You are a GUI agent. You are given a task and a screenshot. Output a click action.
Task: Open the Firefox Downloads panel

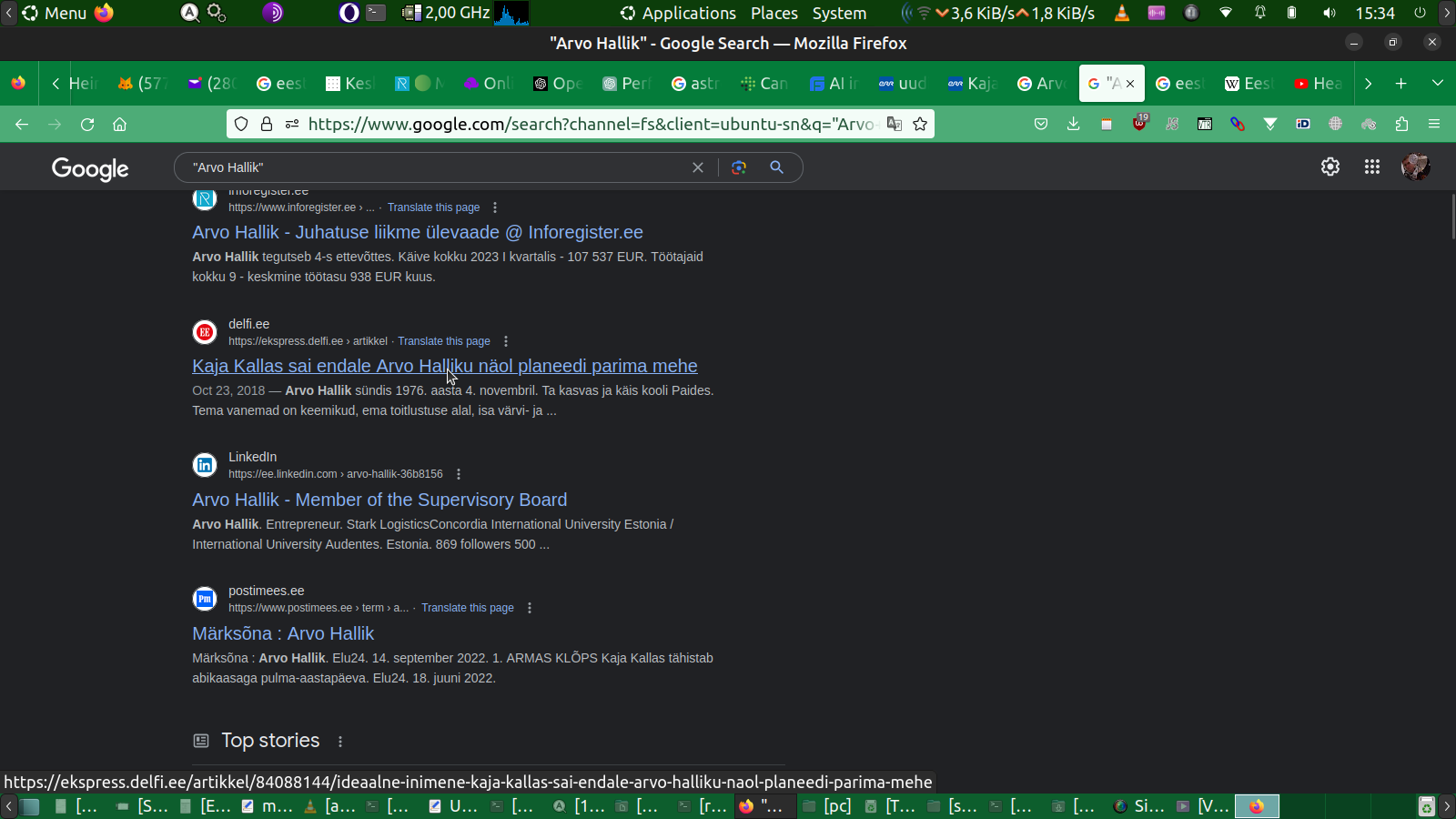[1074, 124]
